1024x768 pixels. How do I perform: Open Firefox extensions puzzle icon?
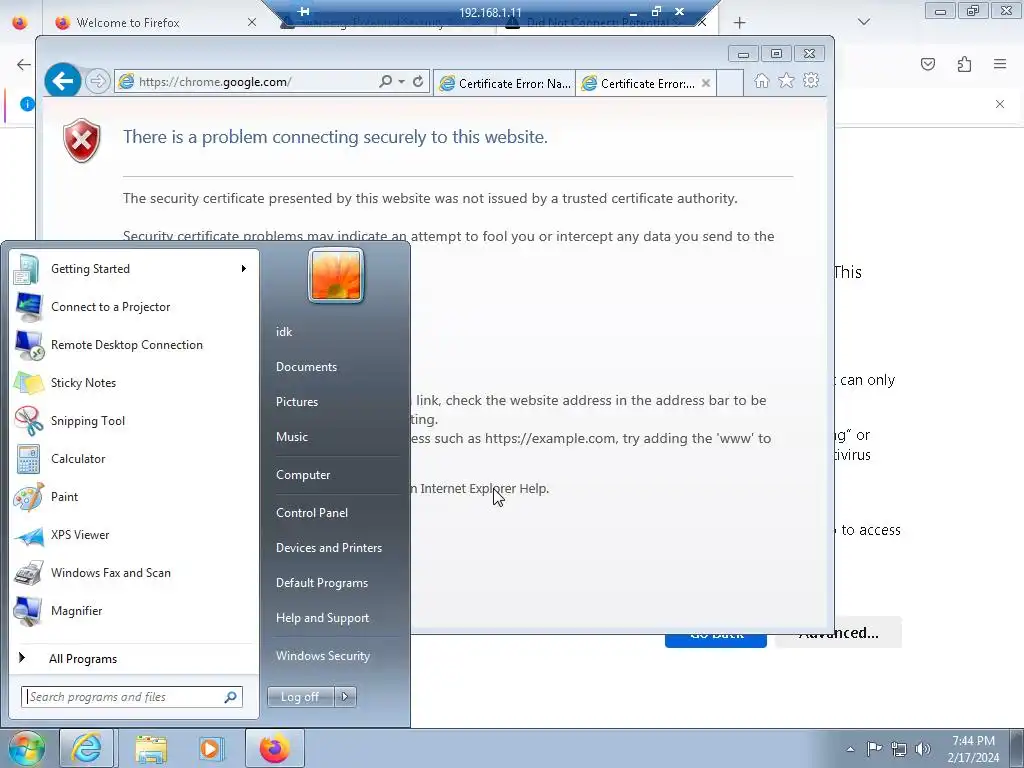[964, 64]
